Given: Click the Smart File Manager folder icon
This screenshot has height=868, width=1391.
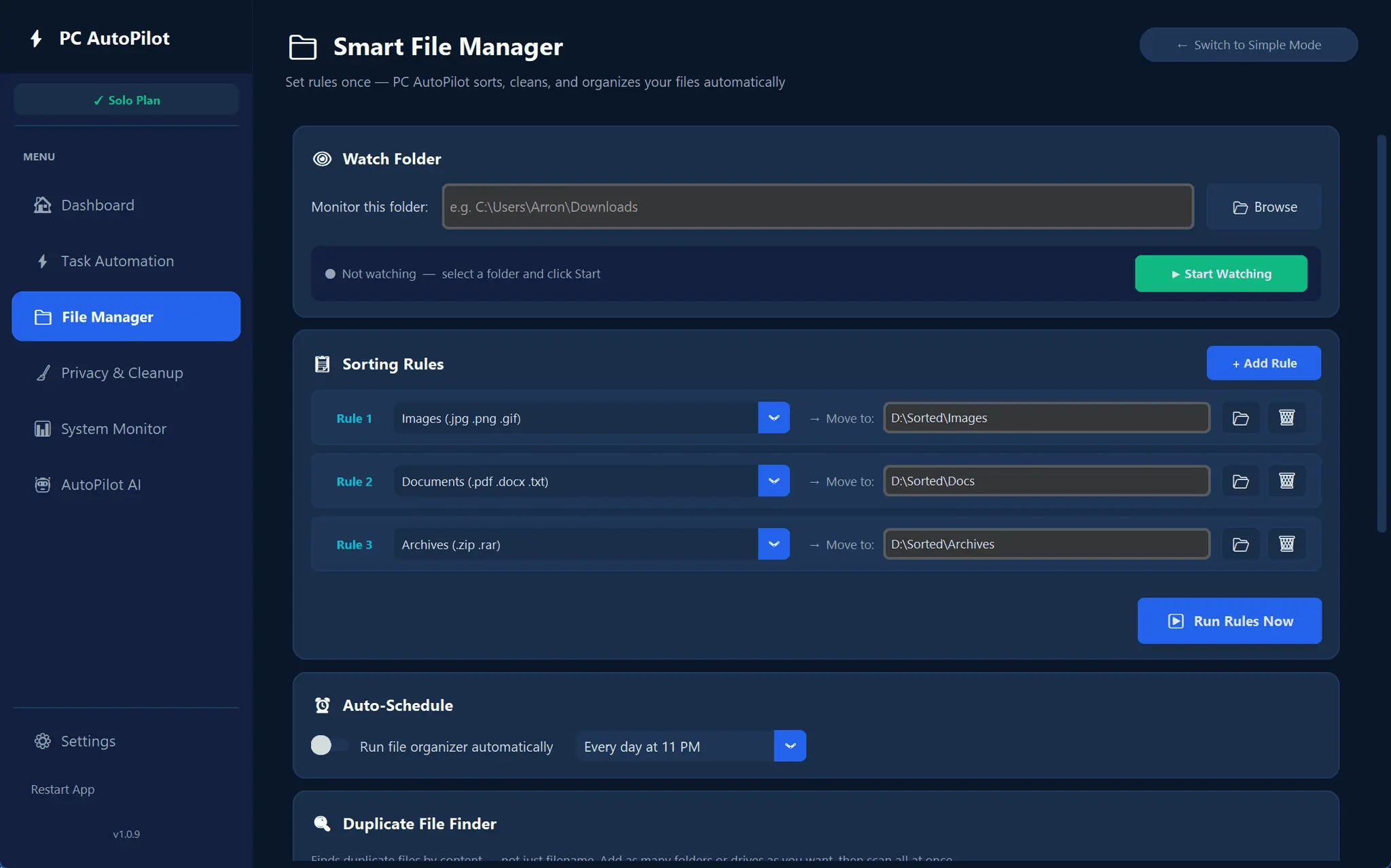Looking at the screenshot, I should [303, 47].
